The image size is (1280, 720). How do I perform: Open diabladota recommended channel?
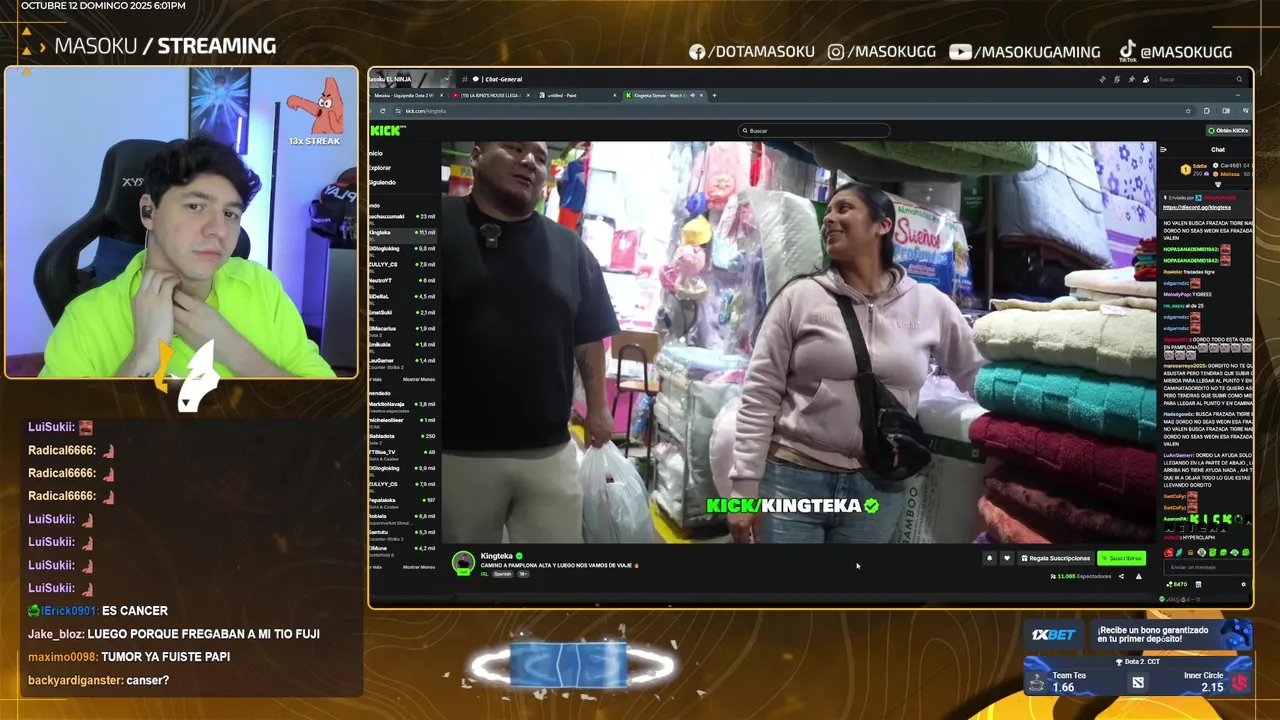point(402,439)
